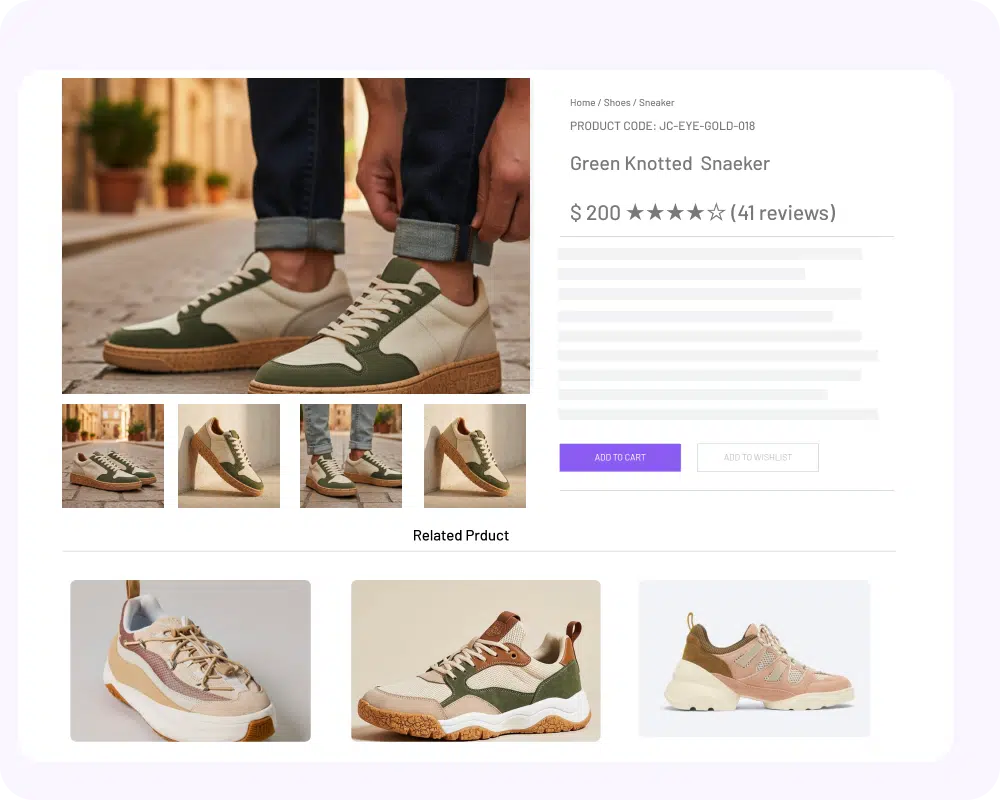The width and height of the screenshot is (1000, 800).
Task: Click the first rating star
Action: click(x=635, y=212)
